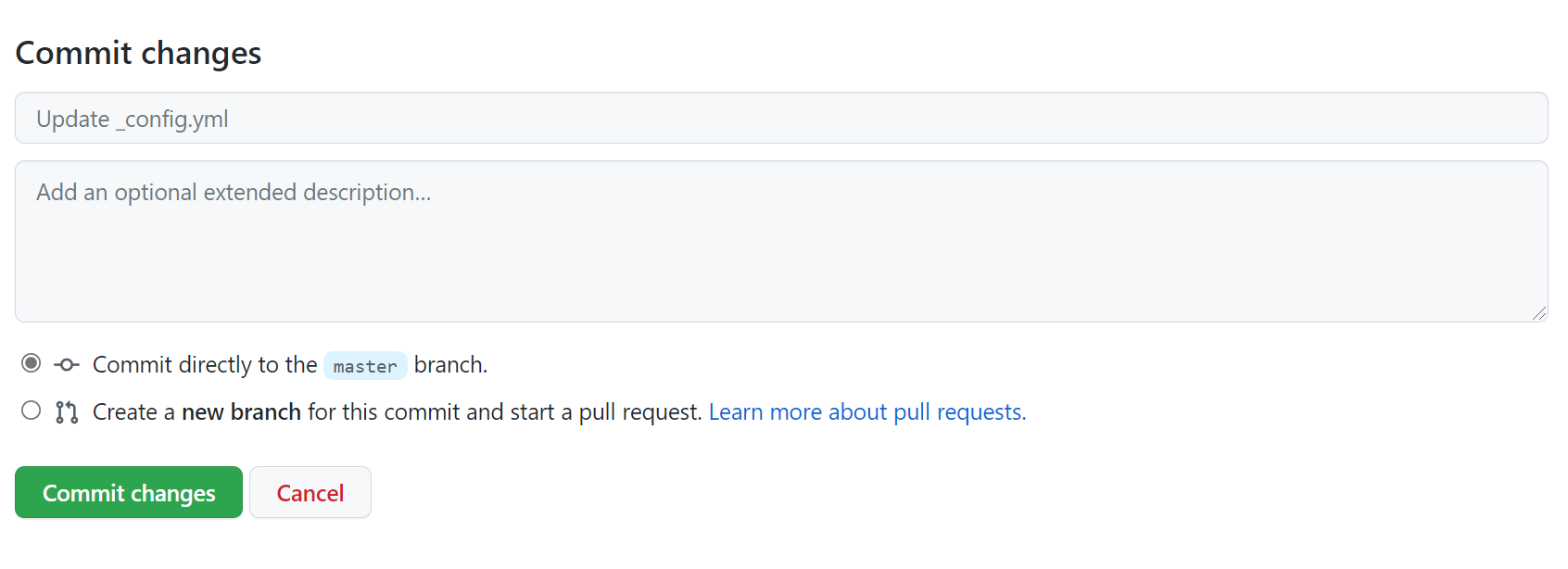The width and height of the screenshot is (1568, 569).
Task: Click the "Add an optional extended description" placeholder
Action: coord(234,193)
